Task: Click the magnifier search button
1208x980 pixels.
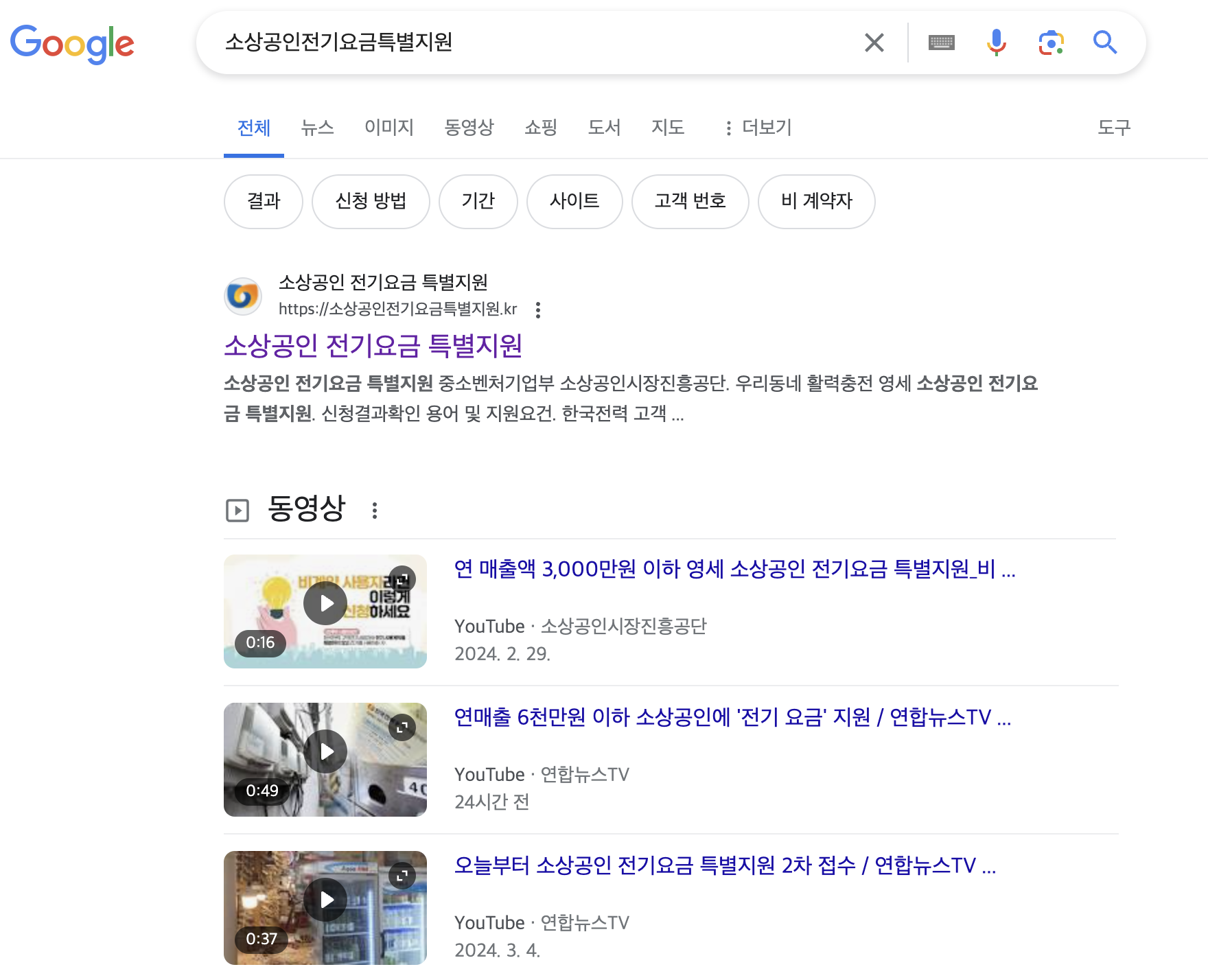Action: point(1105,43)
